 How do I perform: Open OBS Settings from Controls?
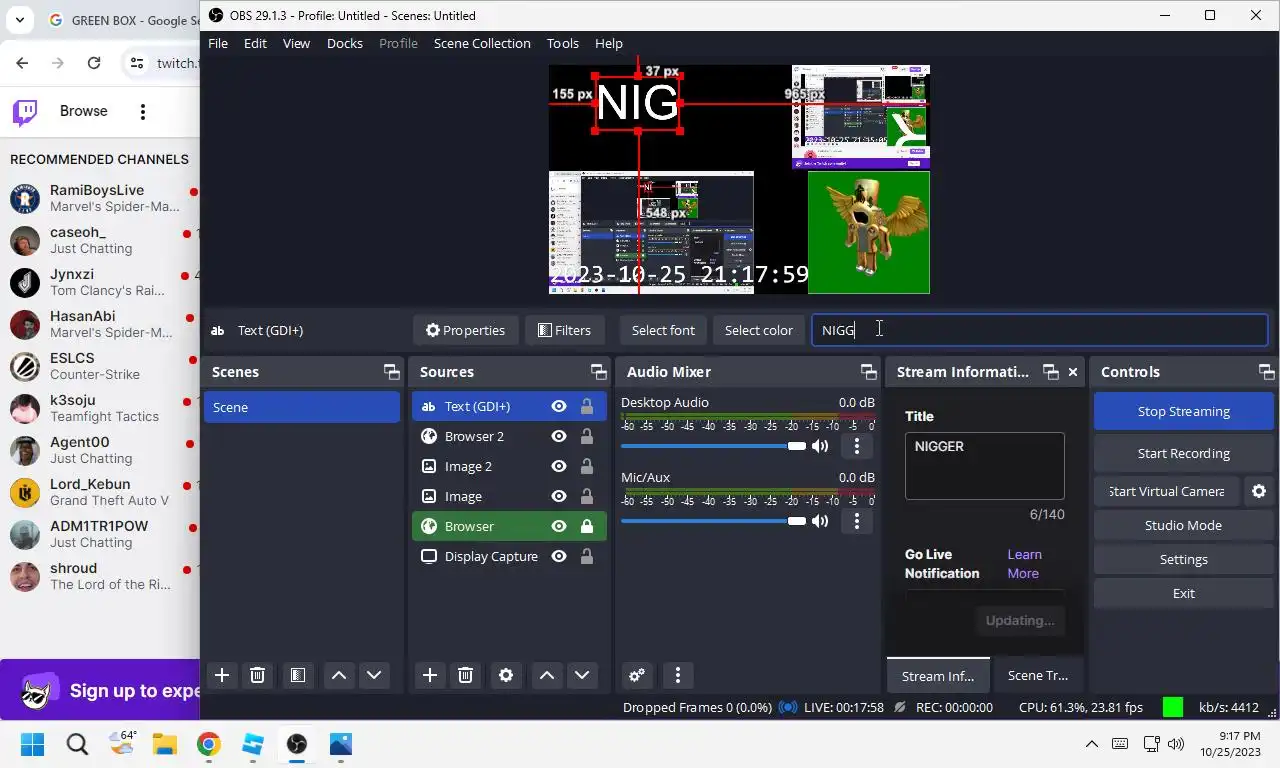tap(1184, 559)
